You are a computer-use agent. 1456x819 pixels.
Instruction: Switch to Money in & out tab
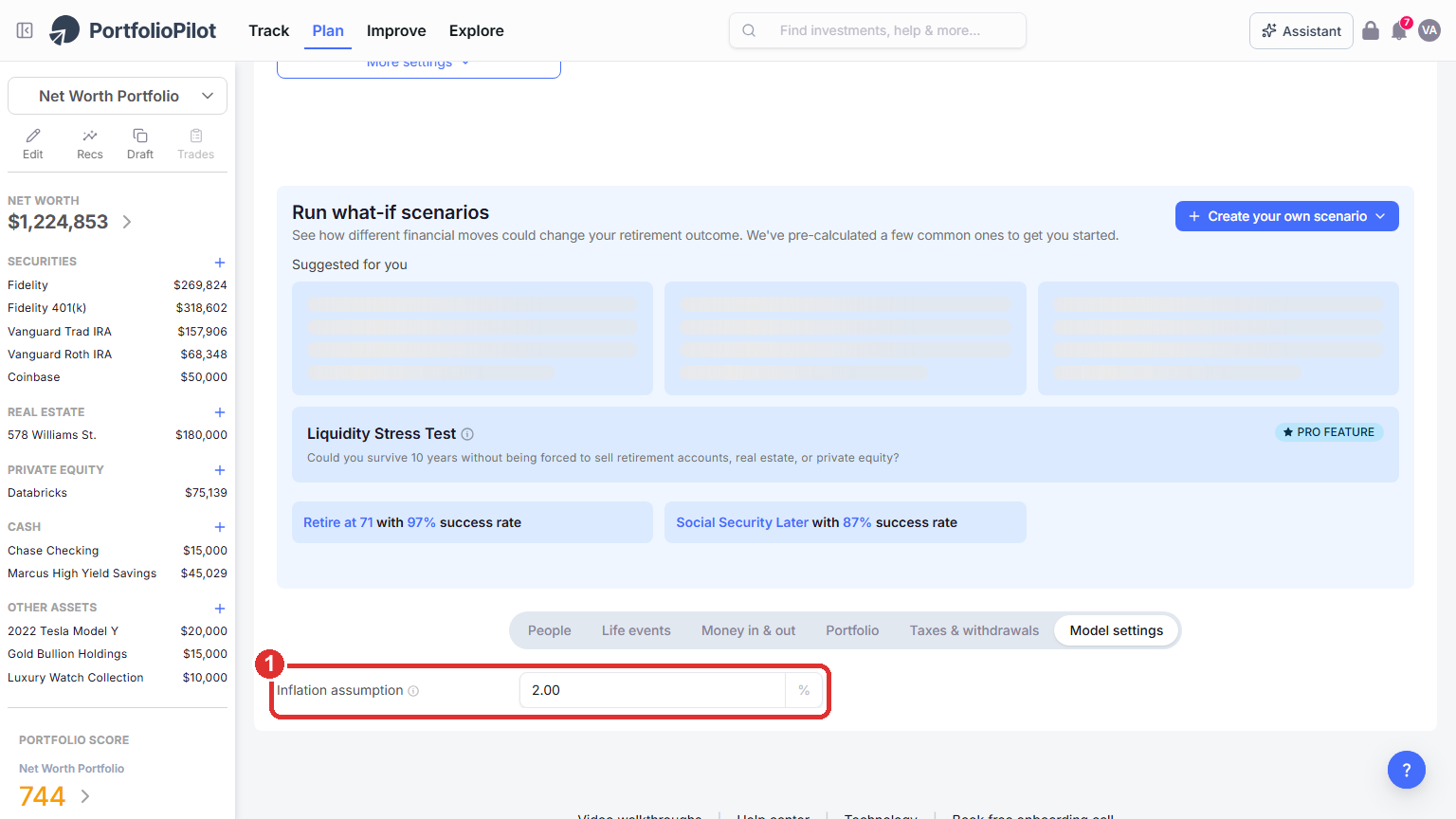click(x=749, y=630)
